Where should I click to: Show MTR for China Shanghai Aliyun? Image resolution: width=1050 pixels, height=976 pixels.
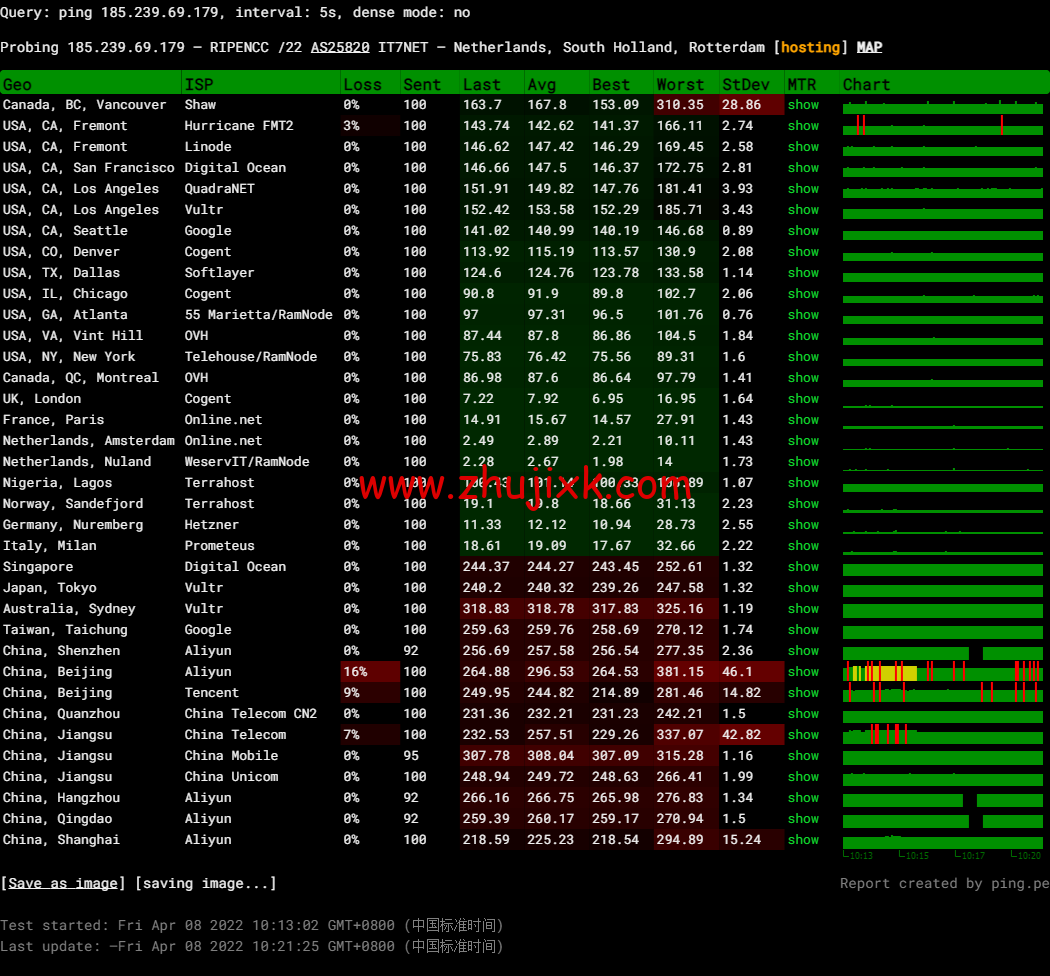coord(802,840)
